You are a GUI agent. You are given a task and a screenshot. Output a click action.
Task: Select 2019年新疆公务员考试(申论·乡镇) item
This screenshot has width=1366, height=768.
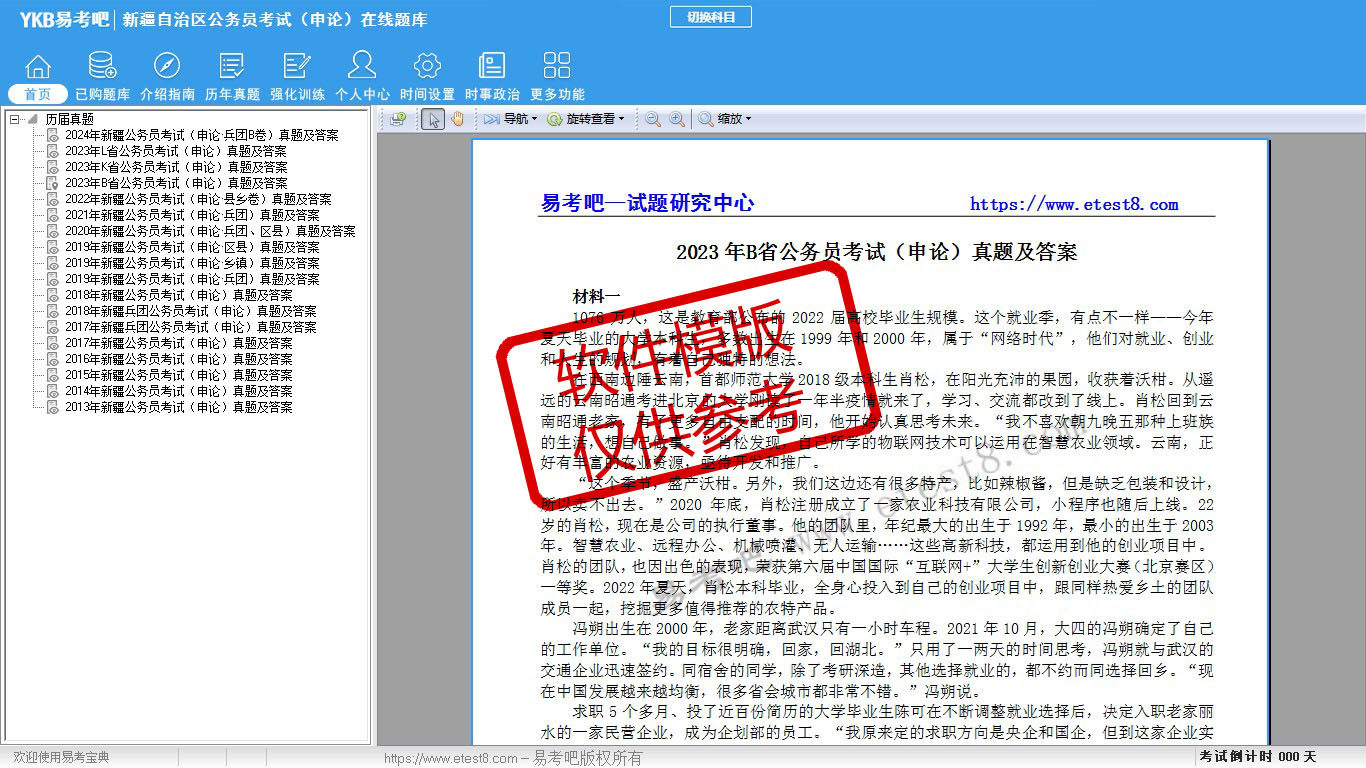(x=191, y=263)
